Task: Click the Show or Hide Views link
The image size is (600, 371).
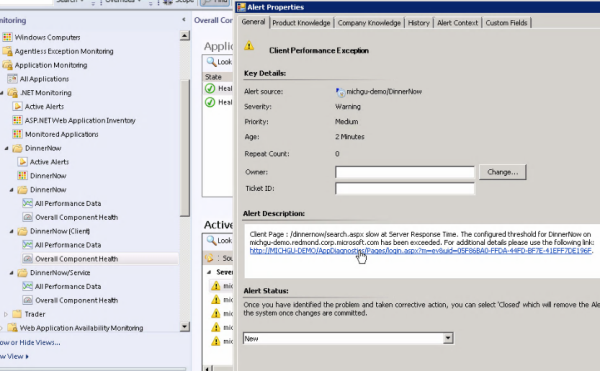Action: 30,342
